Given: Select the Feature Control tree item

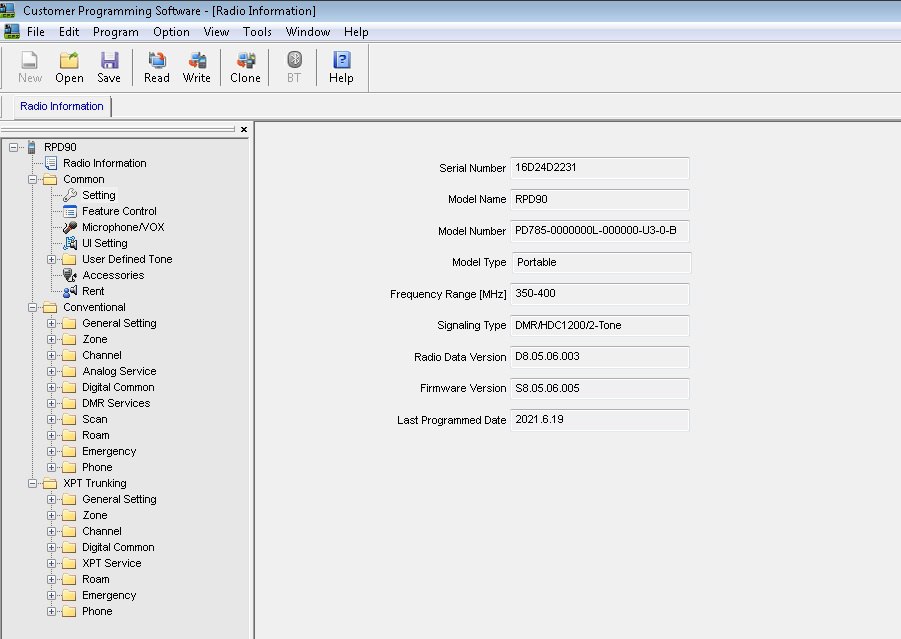Looking at the screenshot, I should (x=119, y=211).
